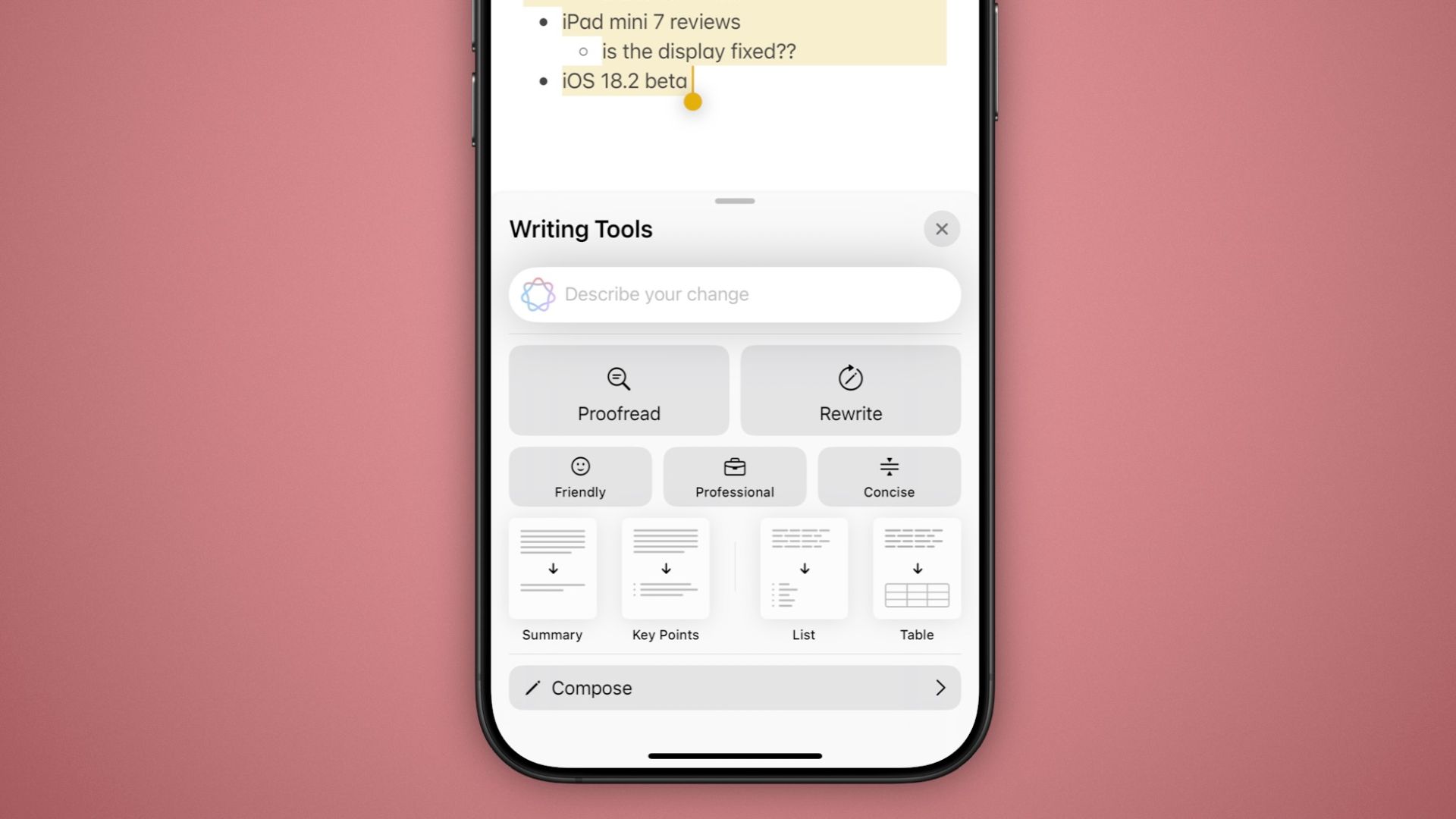Tap the iOS 18.2 beta bullet item

(x=624, y=80)
